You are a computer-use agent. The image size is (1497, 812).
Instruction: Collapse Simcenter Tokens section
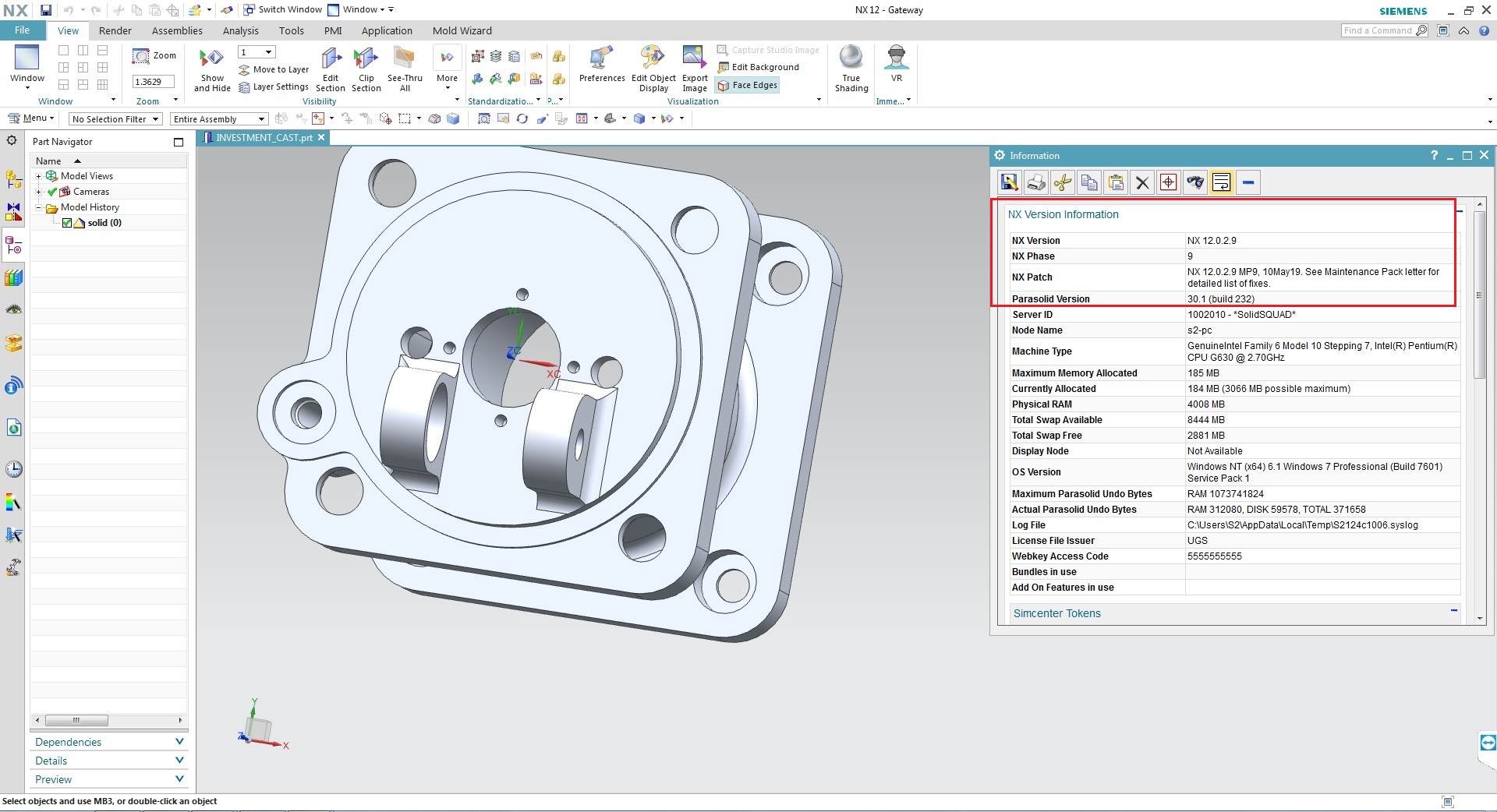tap(1453, 611)
